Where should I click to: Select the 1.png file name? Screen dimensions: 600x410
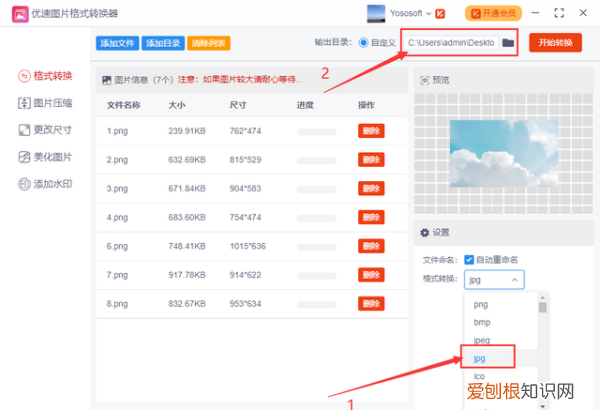pyautogui.click(x=117, y=131)
